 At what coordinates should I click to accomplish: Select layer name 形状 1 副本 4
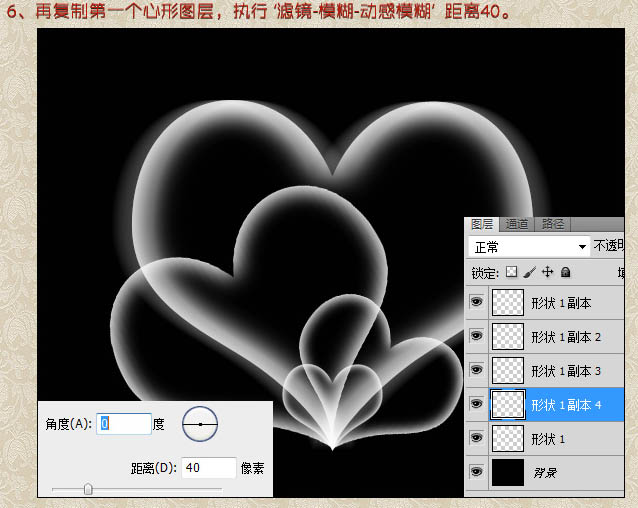coord(566,405)
